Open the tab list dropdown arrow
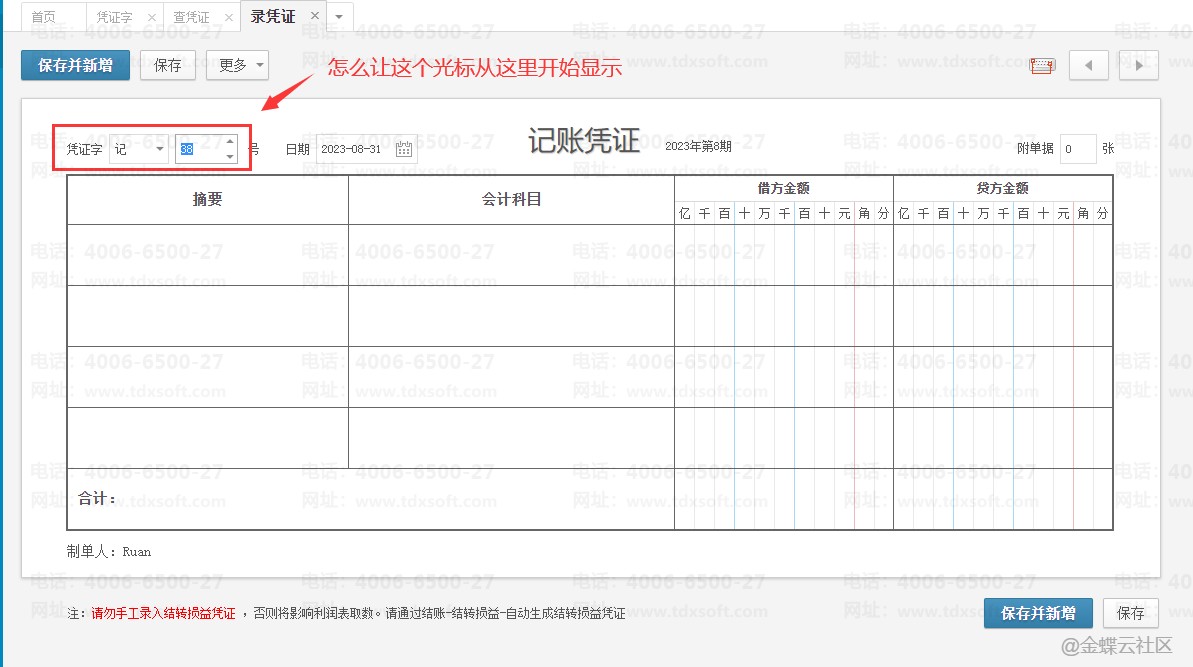The width and height of the screenshot is (1193, 667). 339,17
